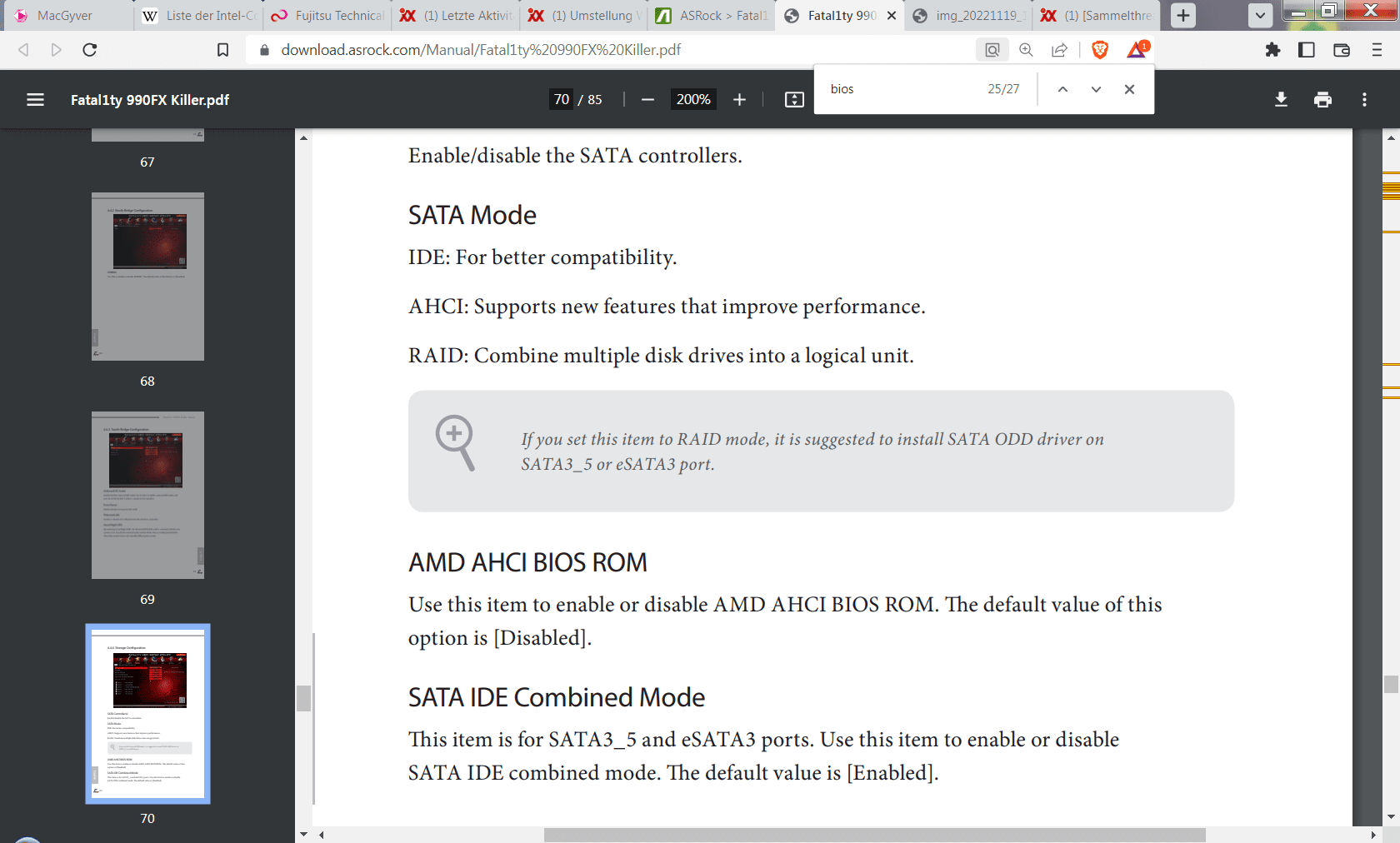Click the site padlock icon
1400x843 pixels.
pos(264,50)
